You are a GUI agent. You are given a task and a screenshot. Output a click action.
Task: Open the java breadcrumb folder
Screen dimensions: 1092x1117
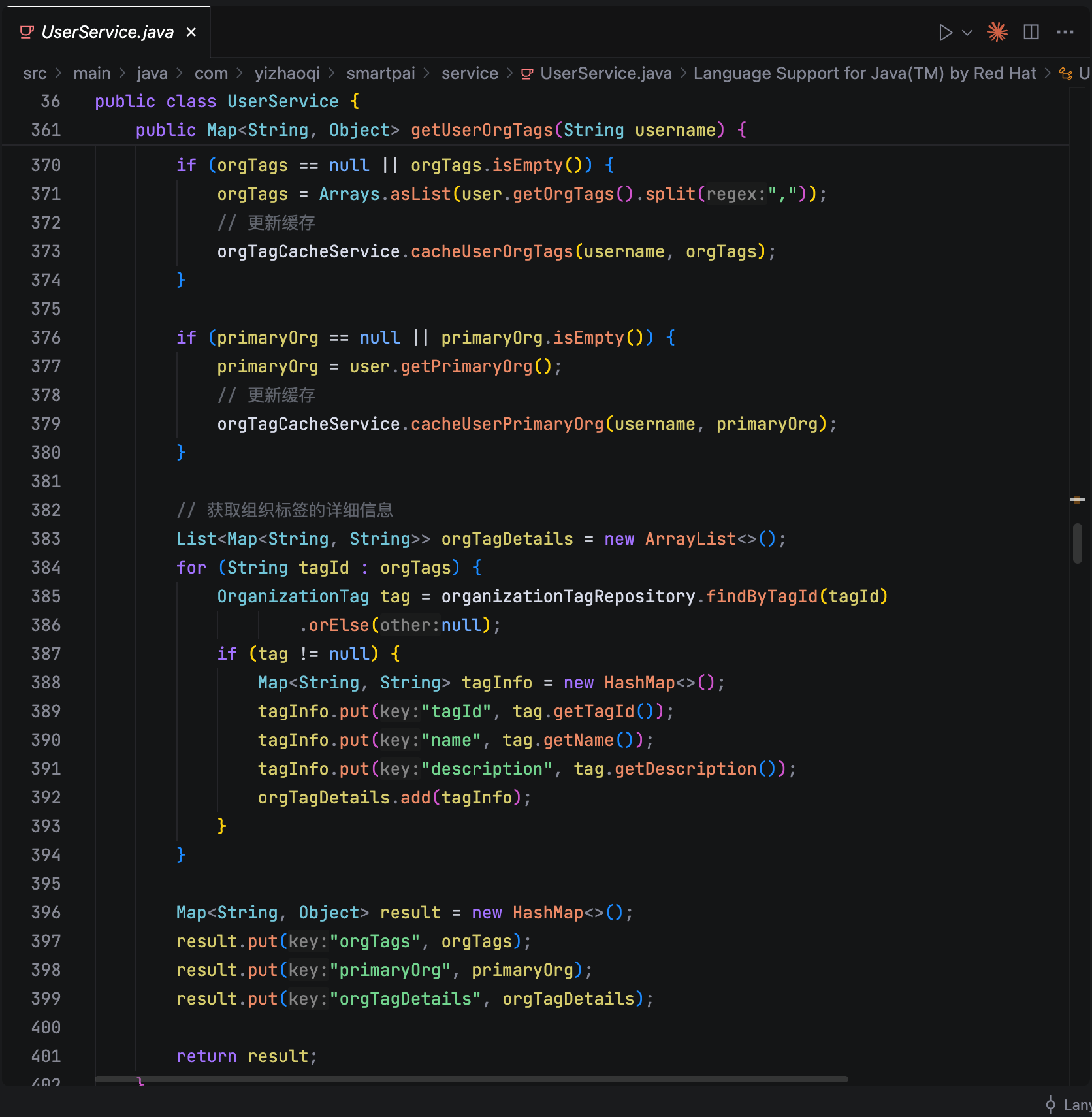point(152,73)
